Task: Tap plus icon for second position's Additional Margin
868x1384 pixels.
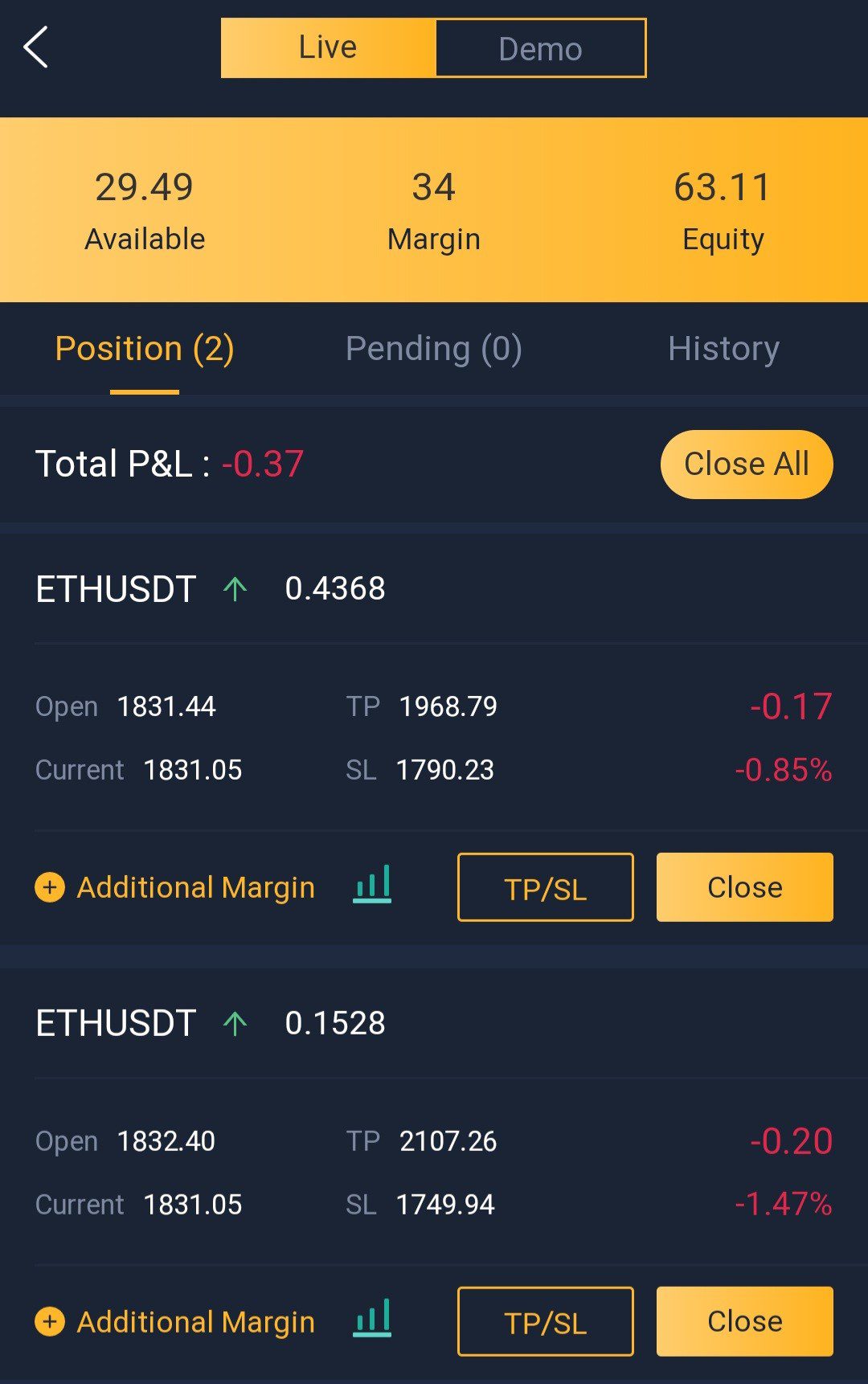Action: tap(50, 1321)
